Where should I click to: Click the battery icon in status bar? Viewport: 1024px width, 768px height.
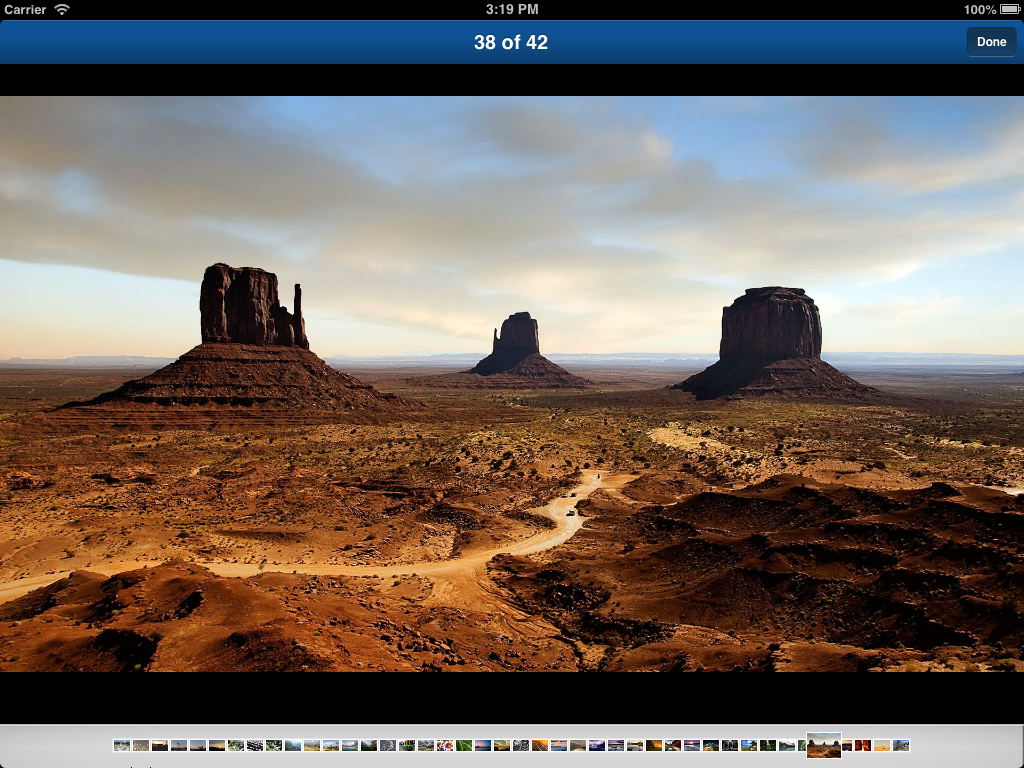pyautogui.click(x=1010, y=9)
